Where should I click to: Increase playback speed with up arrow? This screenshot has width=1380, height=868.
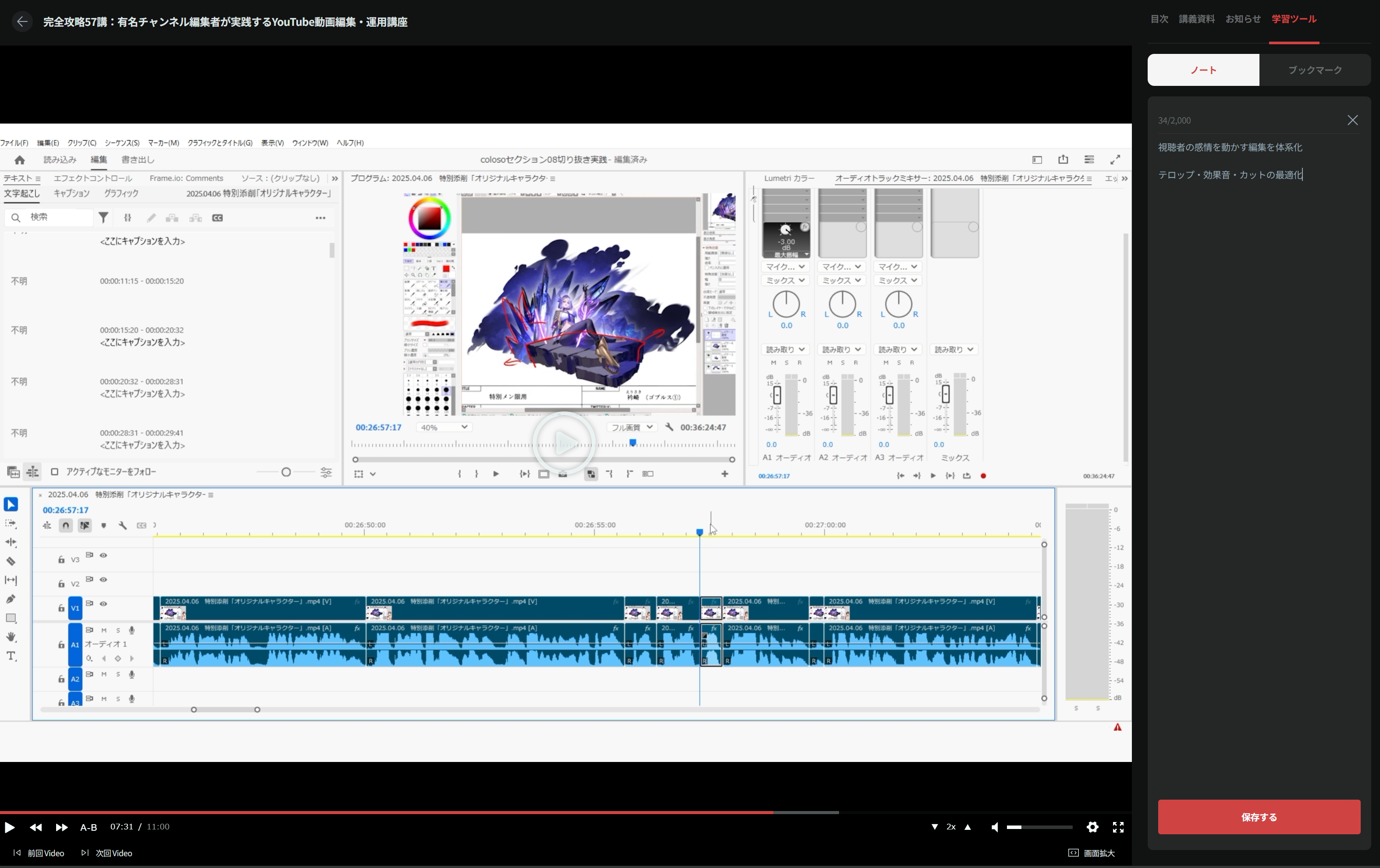[968, 827]
